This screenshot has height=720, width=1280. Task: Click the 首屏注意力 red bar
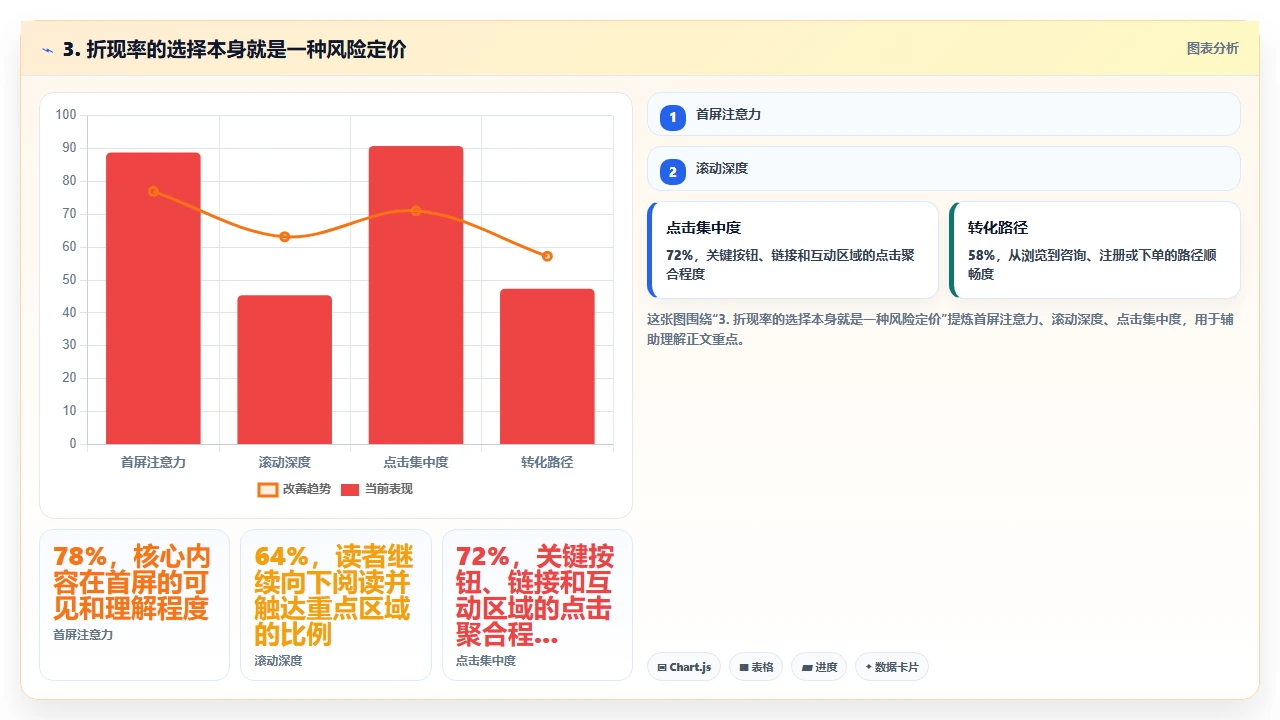click(153, 298)
